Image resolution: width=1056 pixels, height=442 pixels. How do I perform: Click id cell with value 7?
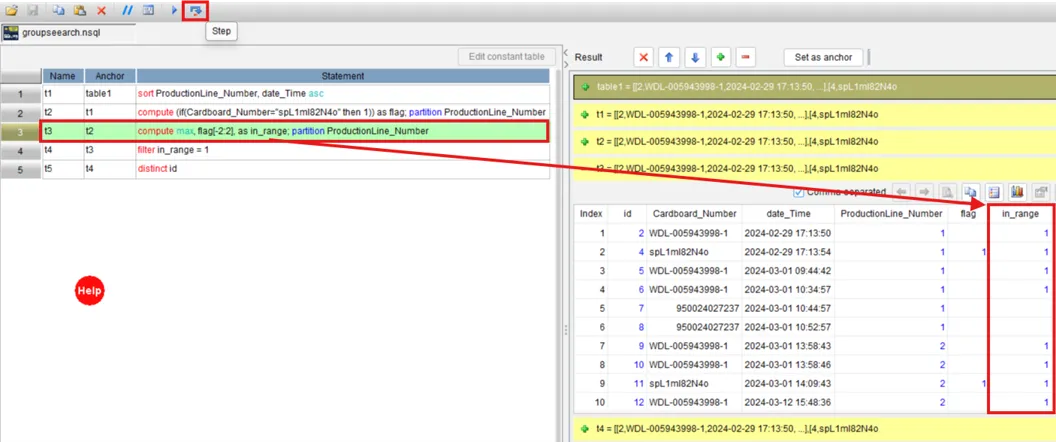point(627,308)
